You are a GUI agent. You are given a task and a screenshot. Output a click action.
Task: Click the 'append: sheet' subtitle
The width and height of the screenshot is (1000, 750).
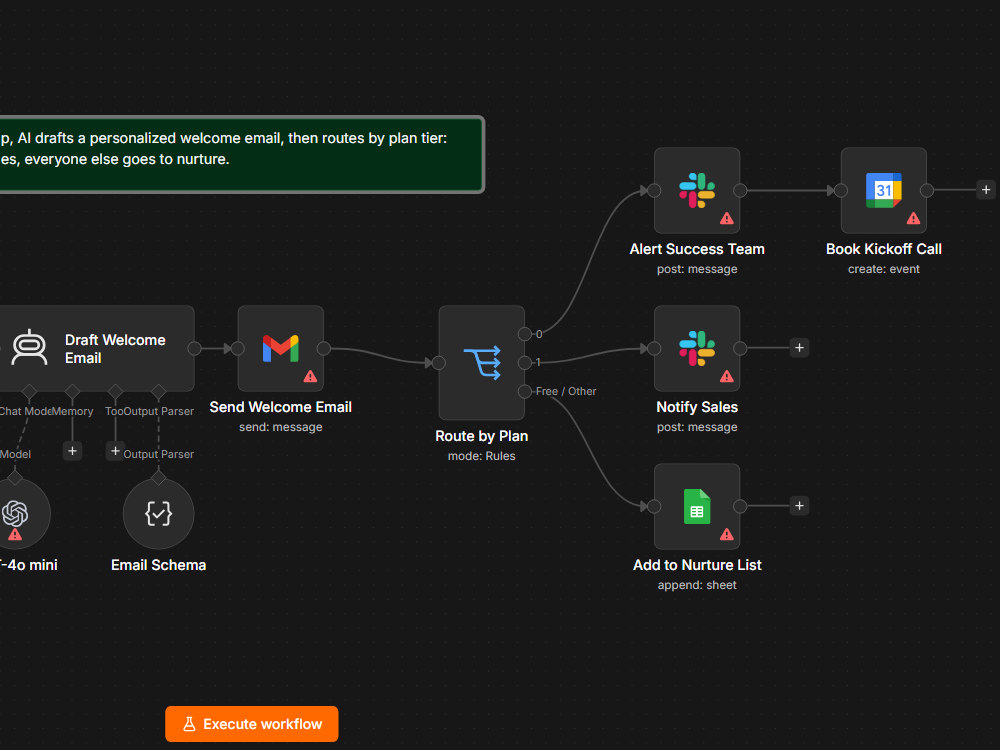click(696, 585)
